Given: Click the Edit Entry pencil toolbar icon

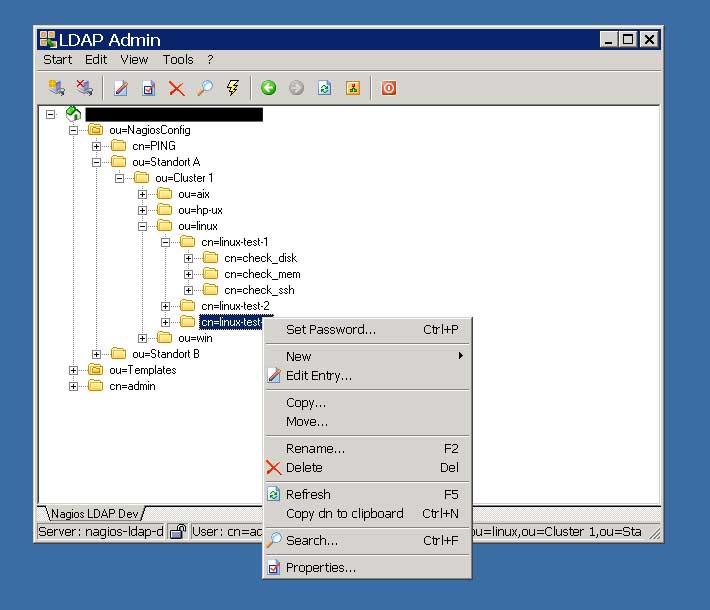Looking at the screenshot, I should [x=121, y=88].
